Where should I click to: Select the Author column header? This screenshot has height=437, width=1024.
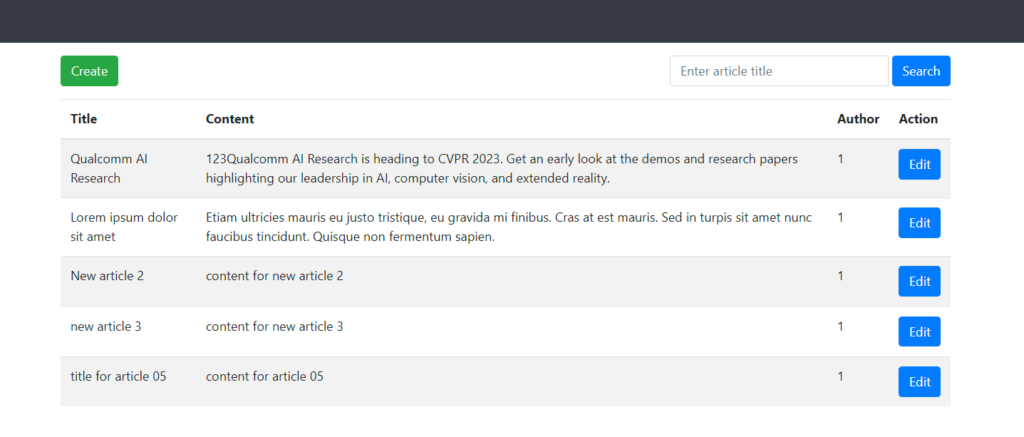(858, 119)
